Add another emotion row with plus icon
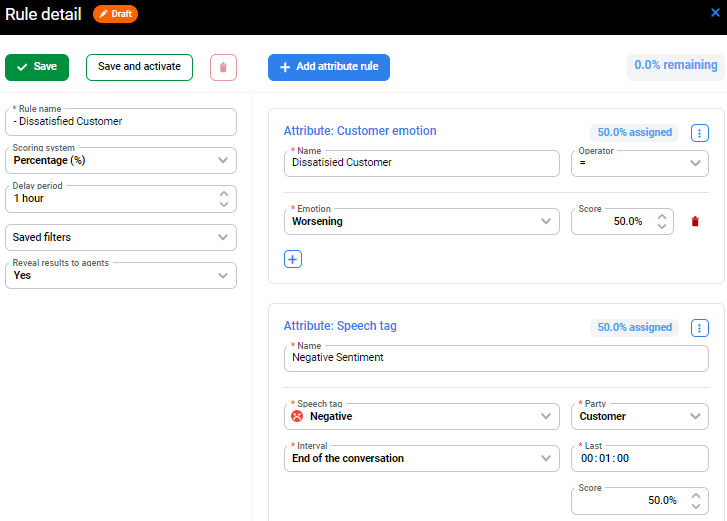727x521 pixels. click(x=293, y=259)
